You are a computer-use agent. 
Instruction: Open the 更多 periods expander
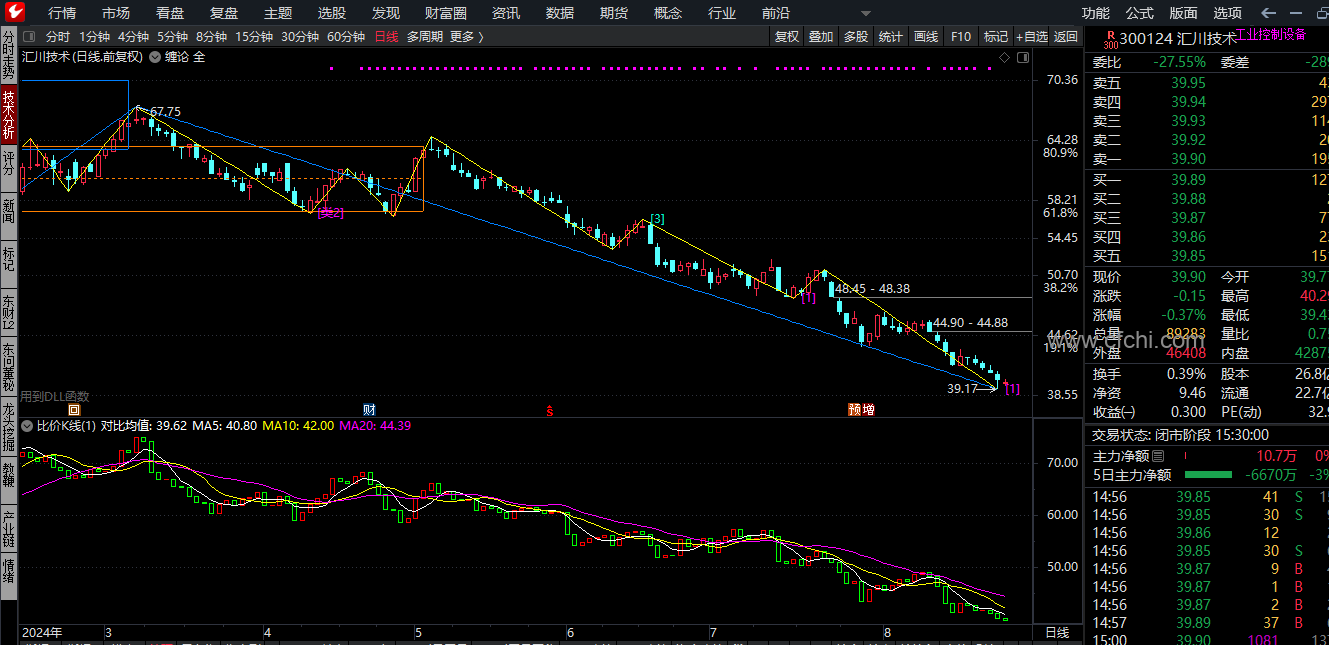pos(466,37)
